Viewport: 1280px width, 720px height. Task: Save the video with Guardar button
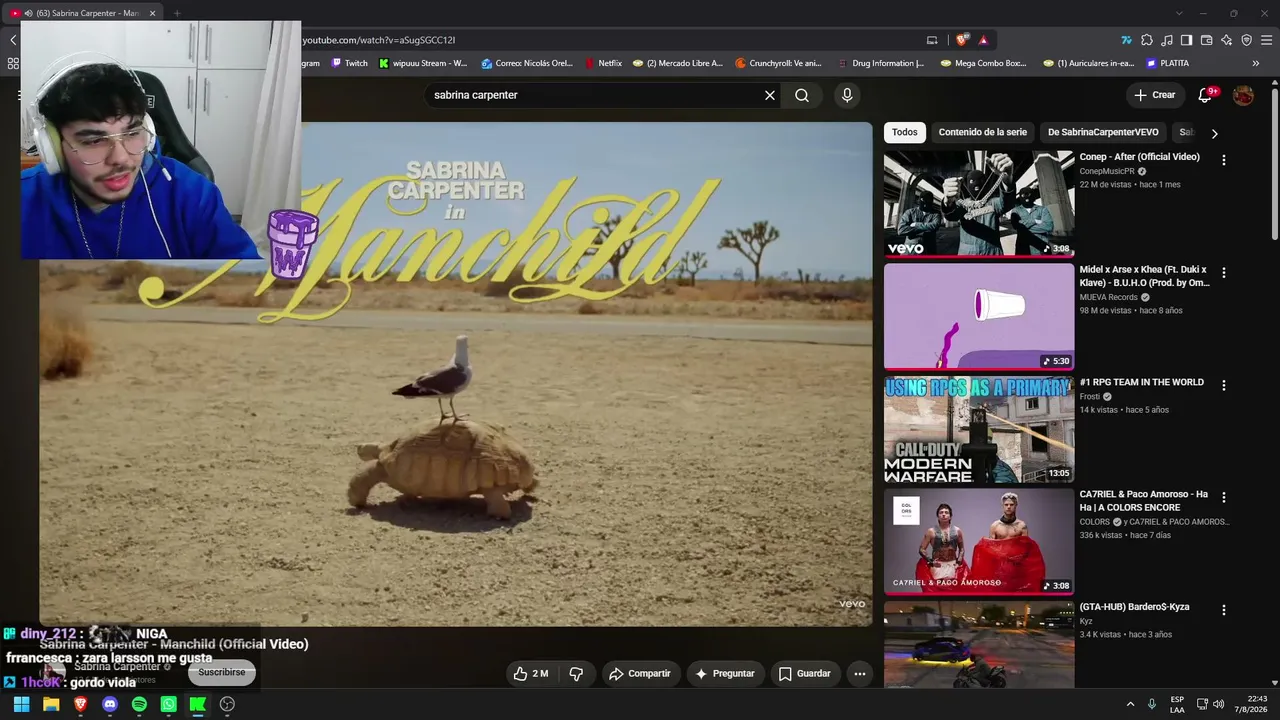tap(805, 674)
